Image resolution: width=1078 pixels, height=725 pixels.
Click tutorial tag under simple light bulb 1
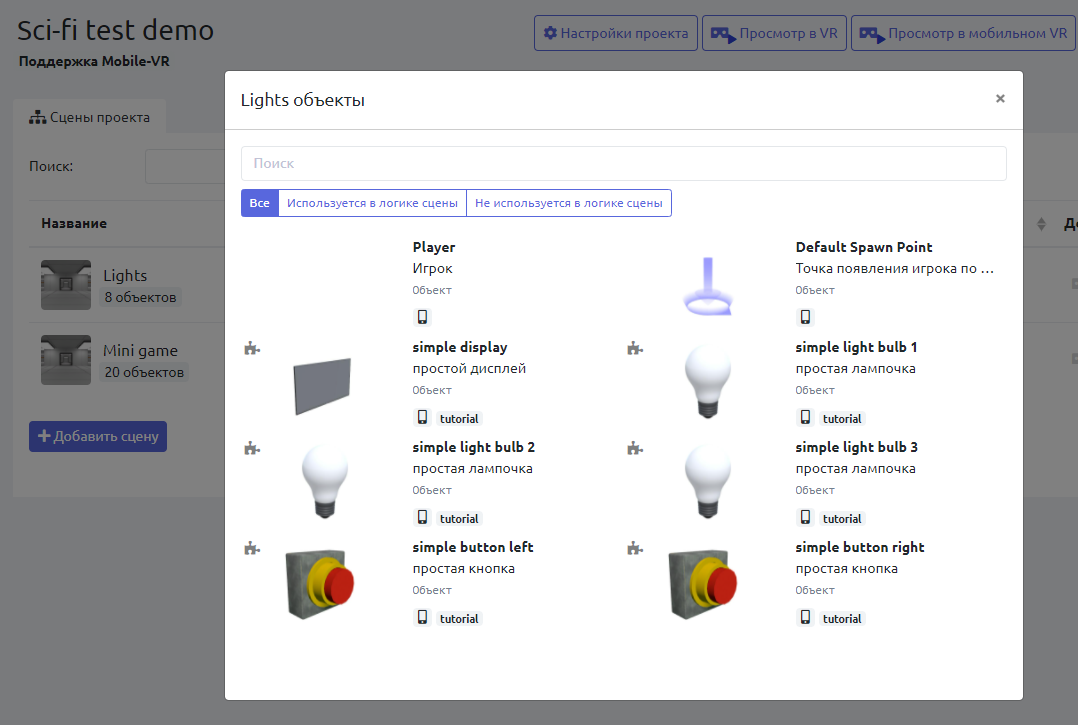842,419
